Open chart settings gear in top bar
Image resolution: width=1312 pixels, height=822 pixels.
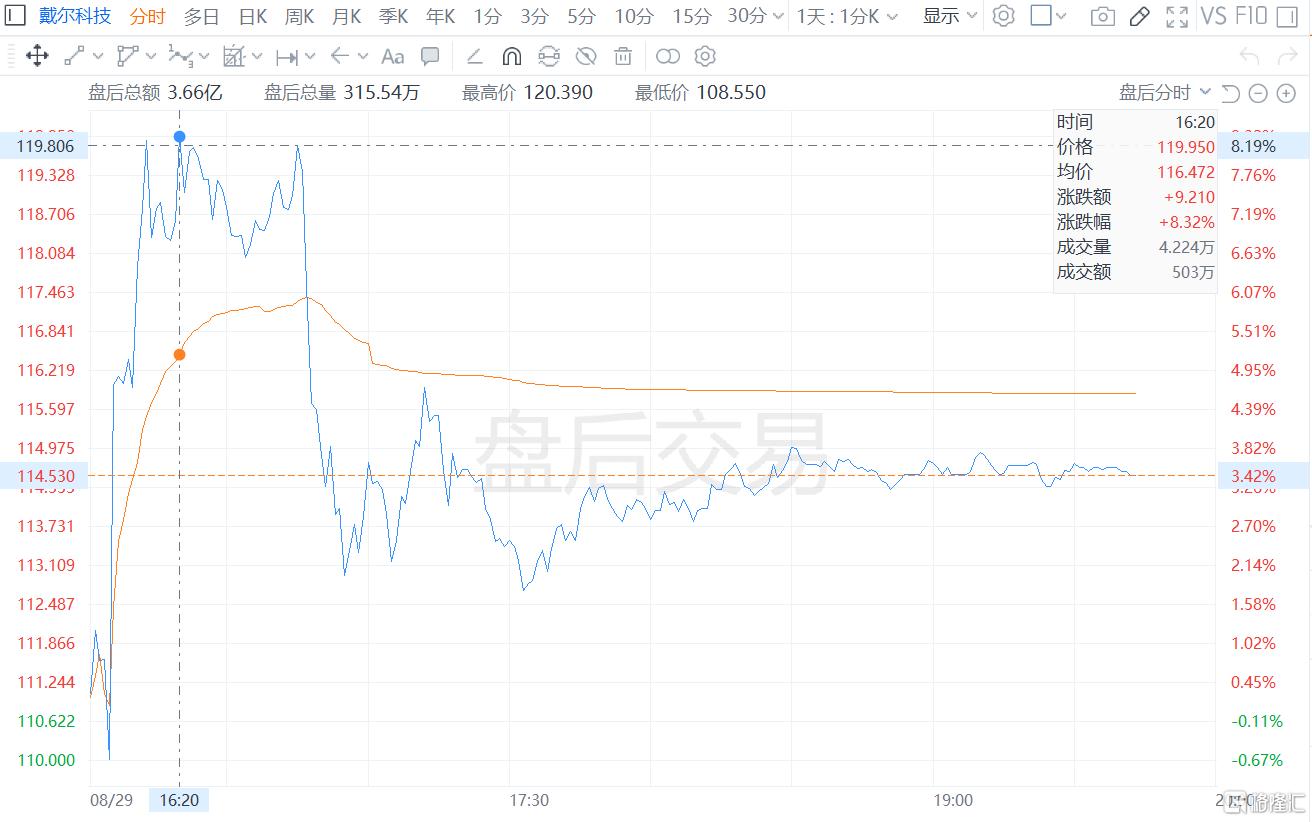1003,16
